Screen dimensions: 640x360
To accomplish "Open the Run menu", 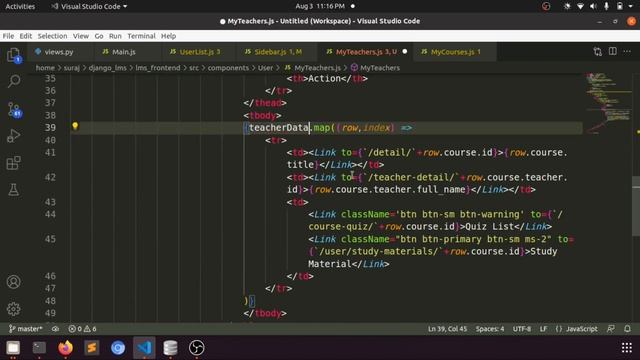I will (115, 36).
